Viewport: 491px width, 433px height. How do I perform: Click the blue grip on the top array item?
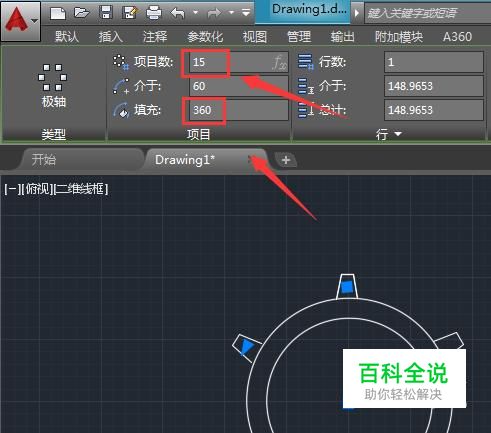(347, 287)
